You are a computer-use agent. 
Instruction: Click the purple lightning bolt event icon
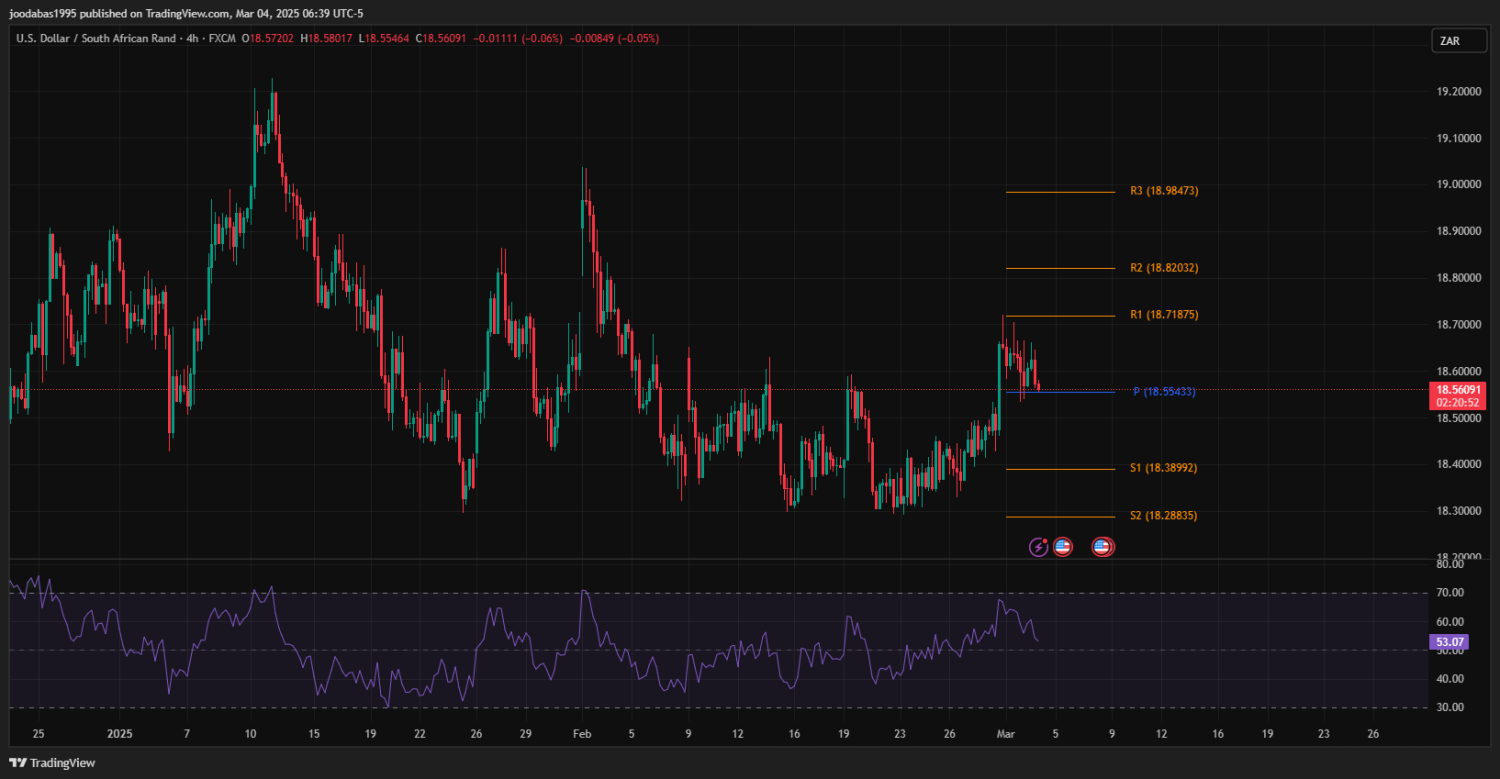1039,547
